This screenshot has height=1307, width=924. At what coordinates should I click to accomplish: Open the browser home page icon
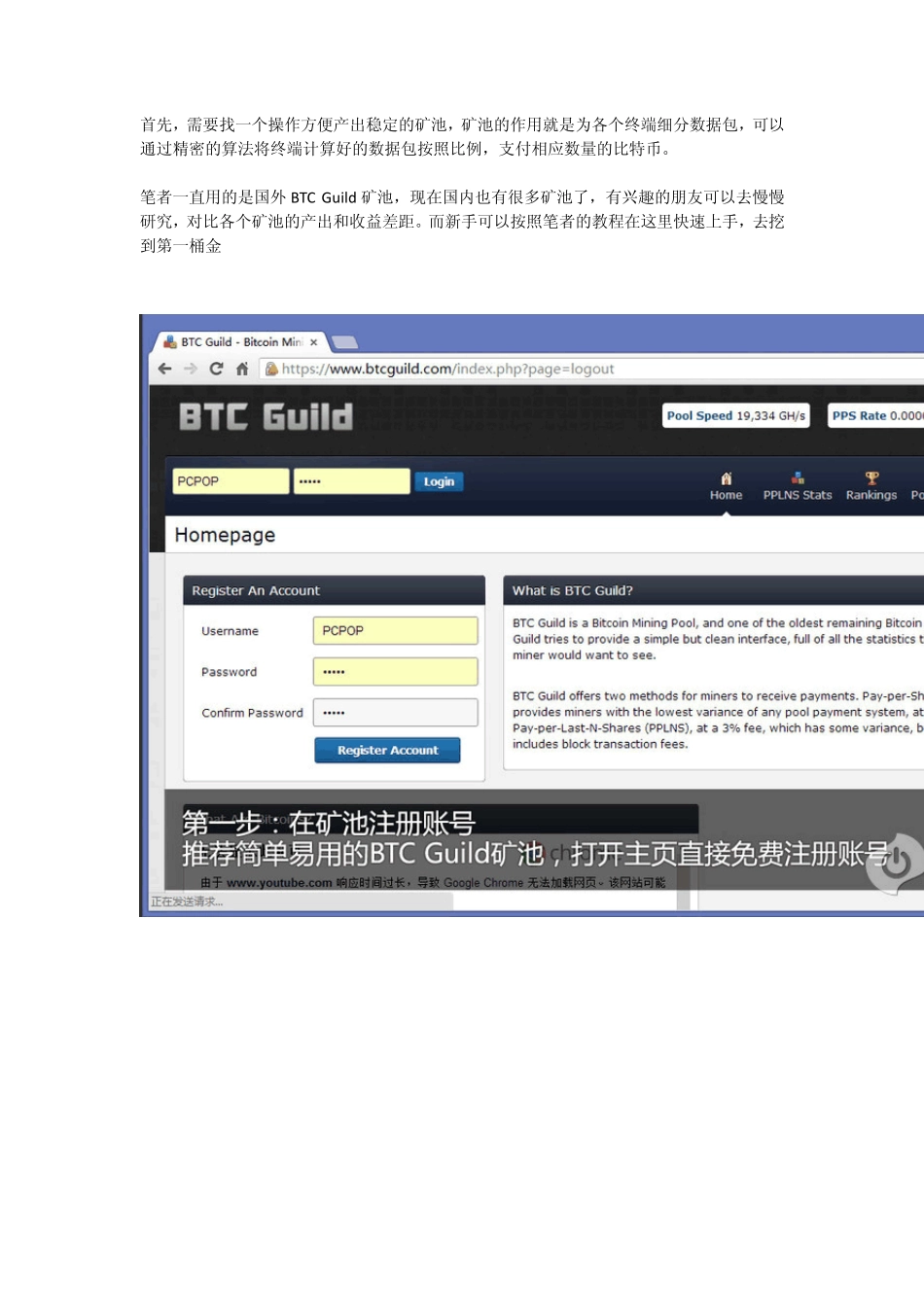pos(242,369)
